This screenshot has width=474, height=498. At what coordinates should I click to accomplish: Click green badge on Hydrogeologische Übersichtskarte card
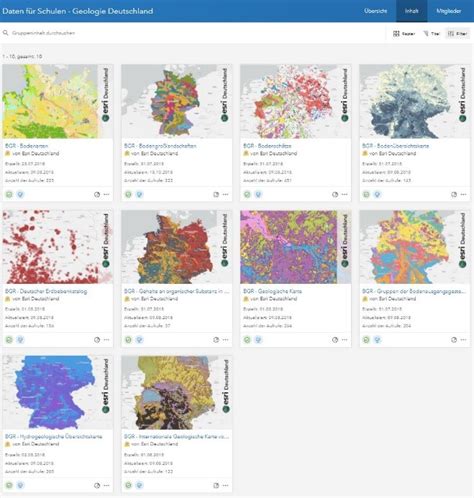(9, 485)
